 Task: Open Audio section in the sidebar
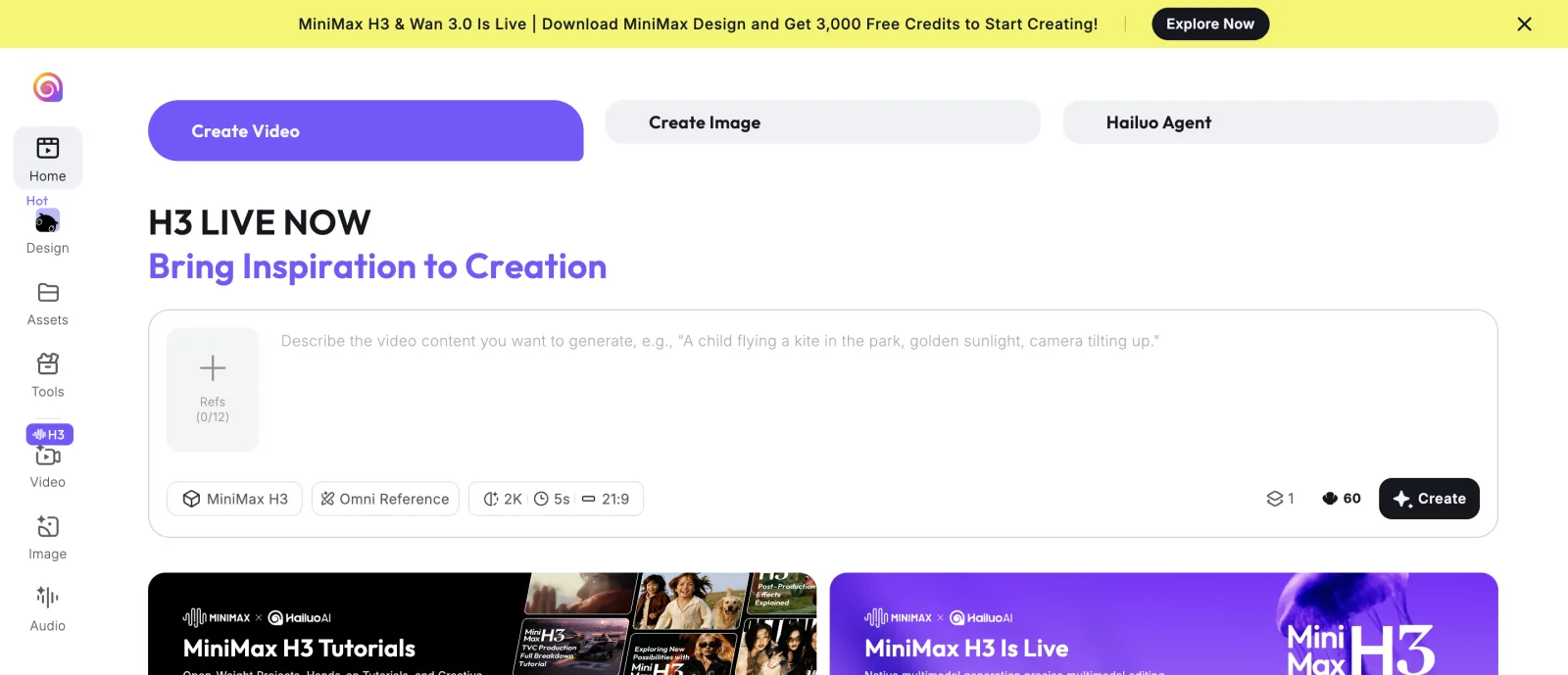coord(48,609)
